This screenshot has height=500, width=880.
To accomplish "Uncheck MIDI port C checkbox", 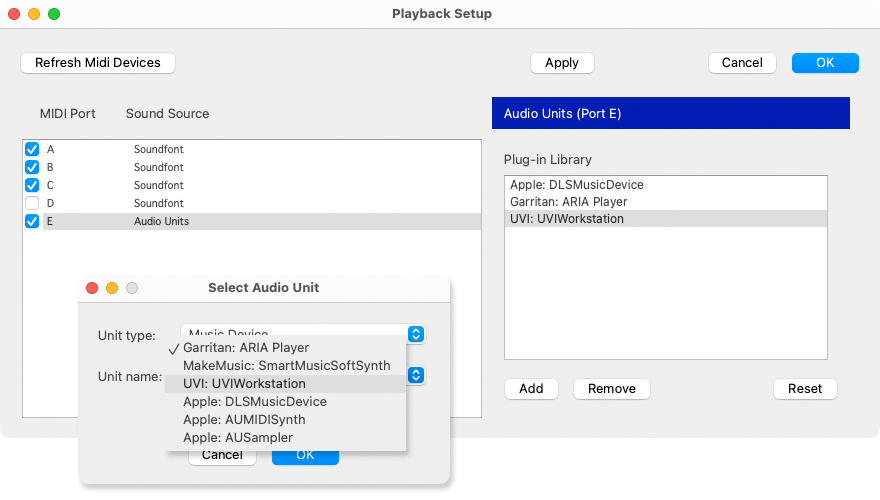I will [32, 185].
